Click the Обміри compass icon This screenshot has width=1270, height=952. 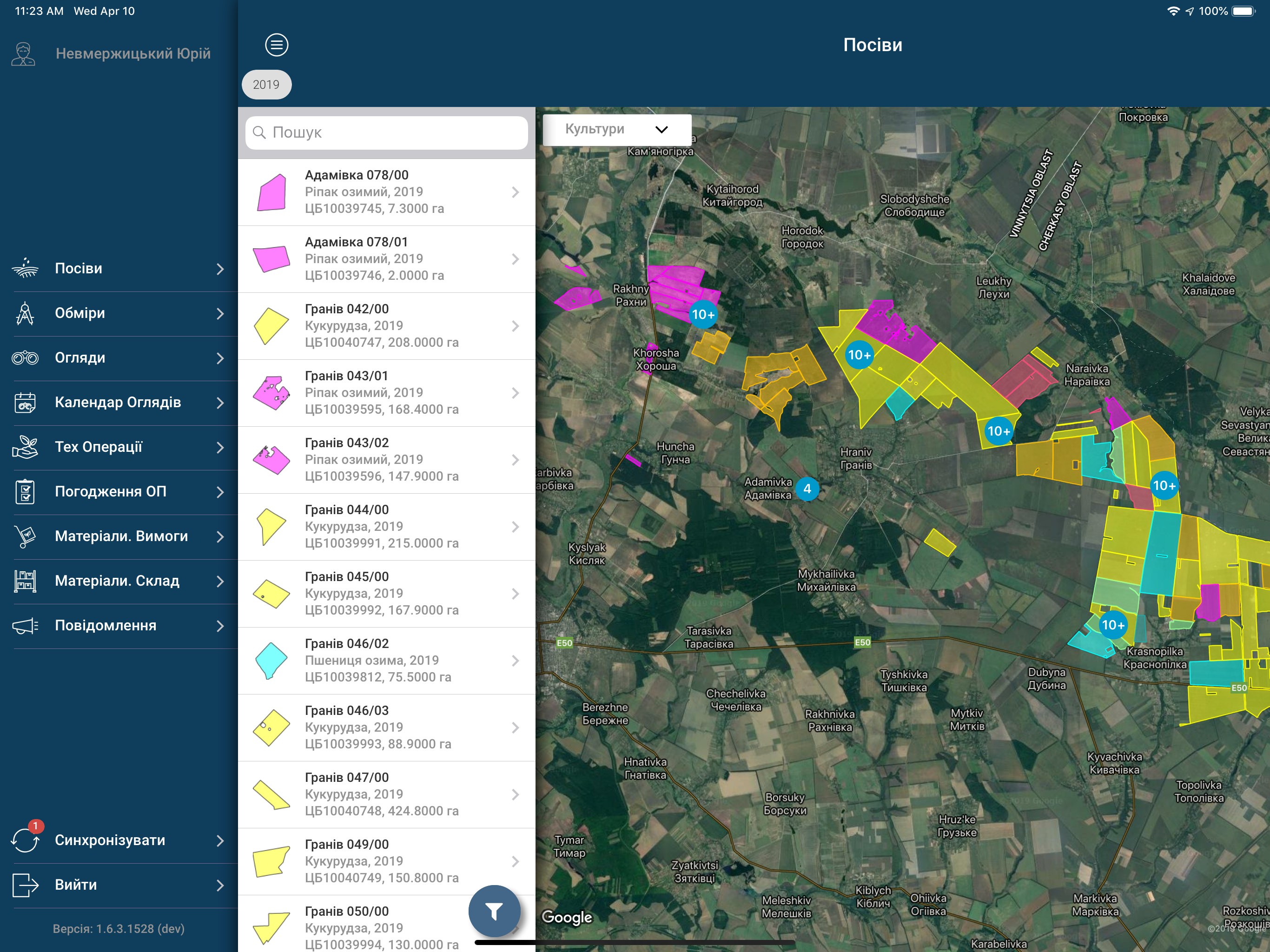coord(25,313)
